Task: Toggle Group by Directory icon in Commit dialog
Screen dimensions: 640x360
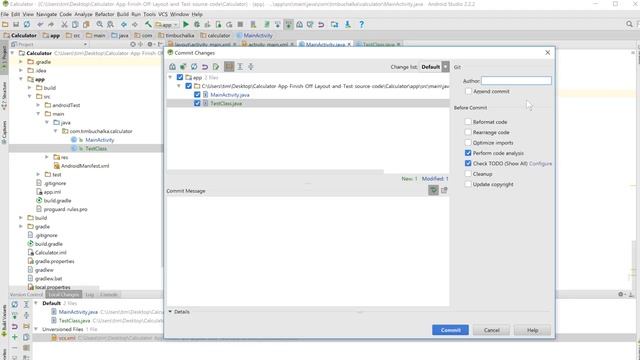Action: pos(229,67)
